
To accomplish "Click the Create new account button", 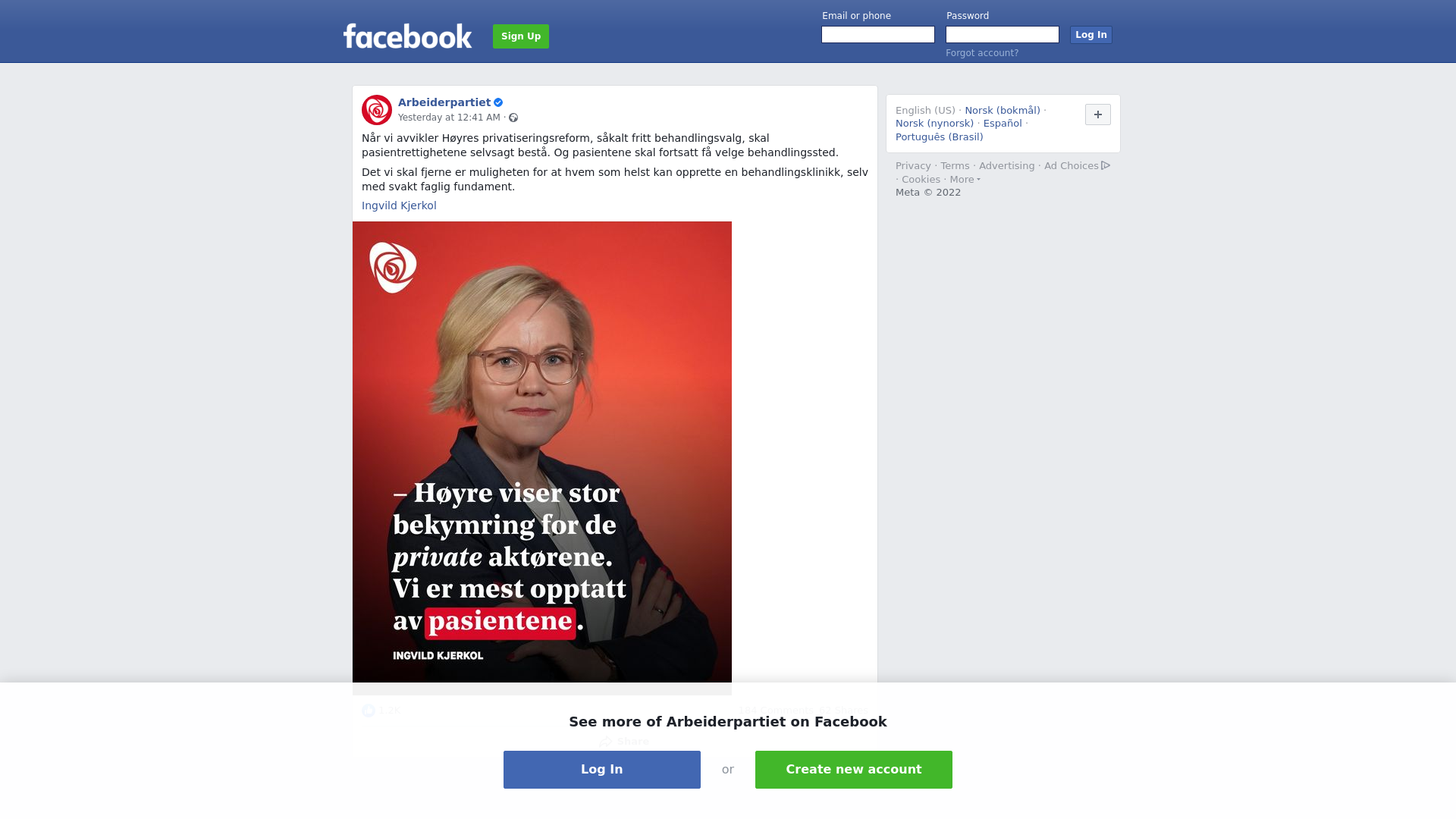I will [x=854, y=770].
